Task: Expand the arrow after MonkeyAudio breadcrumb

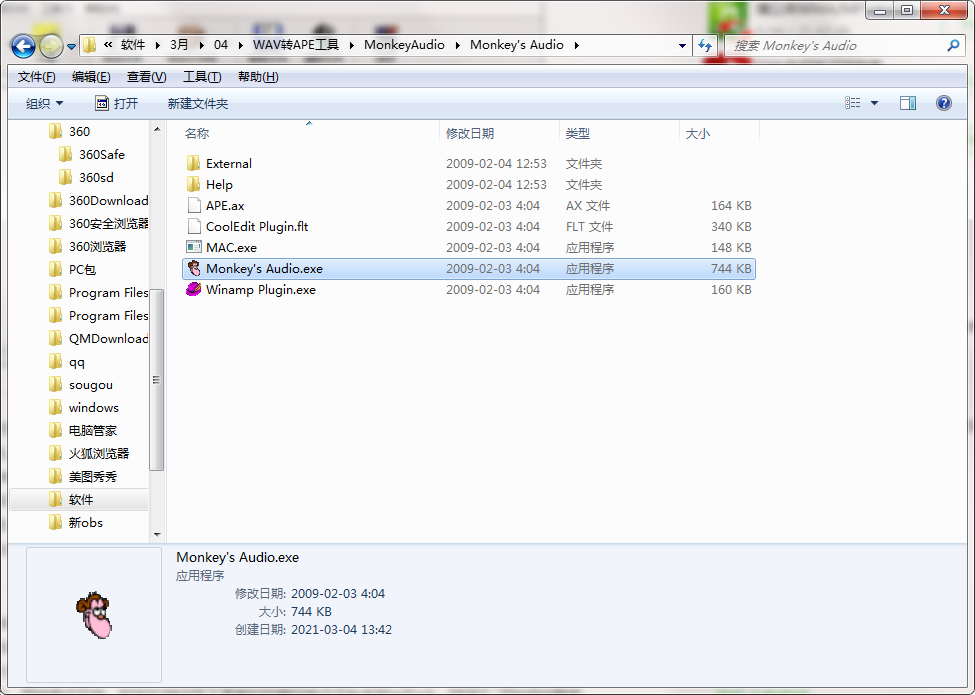Action: coord(458,45)
